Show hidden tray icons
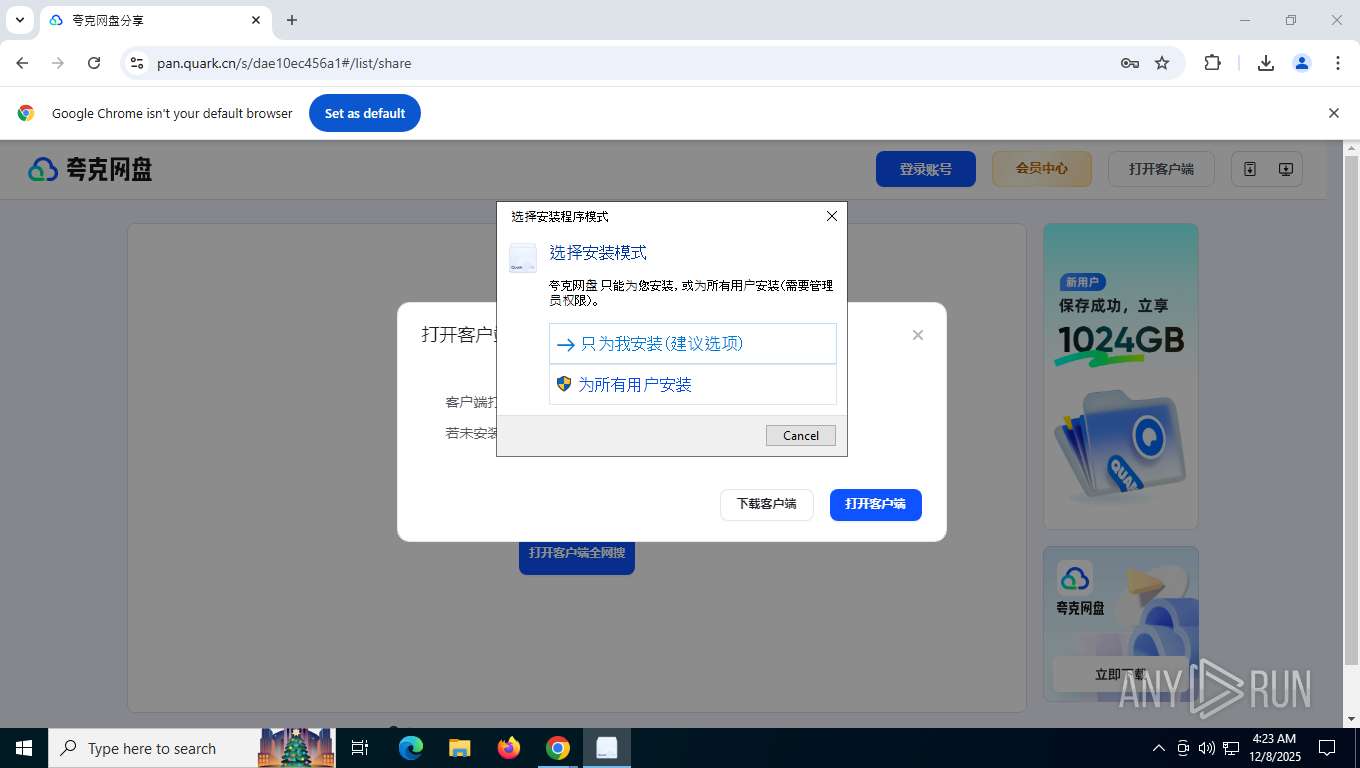Image resolution: width=1360 pixels, height=768 pixels. tap(1158, 748)
